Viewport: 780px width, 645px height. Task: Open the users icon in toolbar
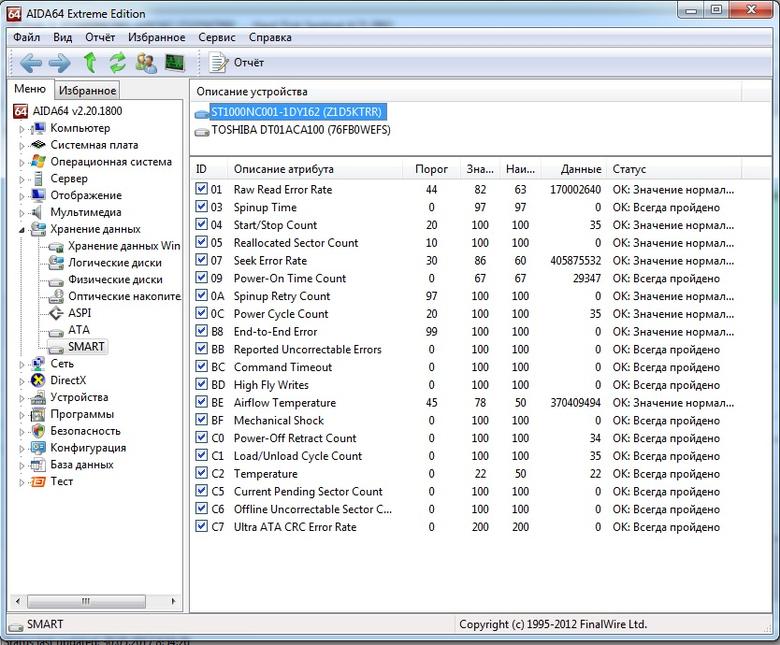146,63
